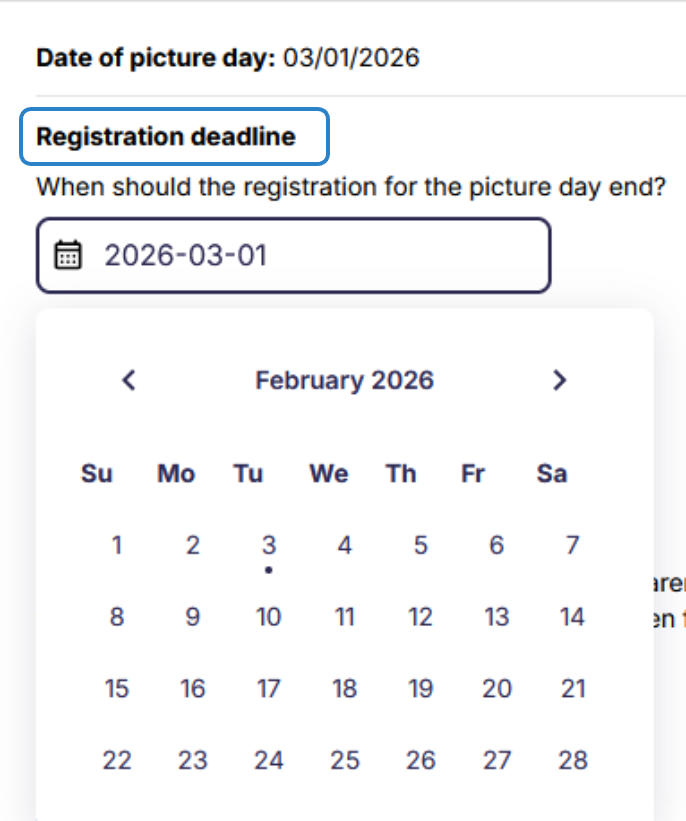Image resolution: width=686 pixels, height=821 pixels.
Task: Select February 28 in the calendar
Action: (572, 760)
